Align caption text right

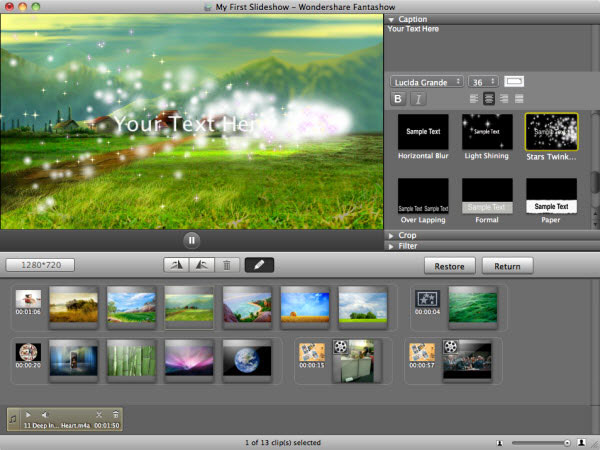pos(504,99)
